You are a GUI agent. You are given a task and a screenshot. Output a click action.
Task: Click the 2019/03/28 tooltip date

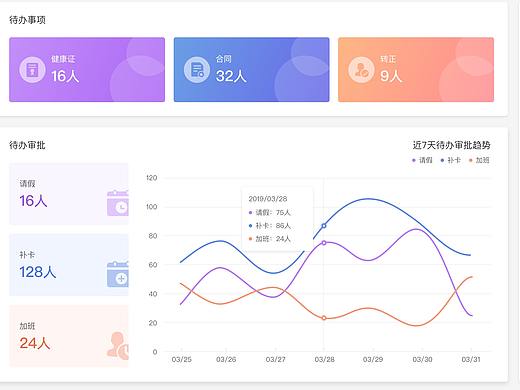click(x=268, y=199)
